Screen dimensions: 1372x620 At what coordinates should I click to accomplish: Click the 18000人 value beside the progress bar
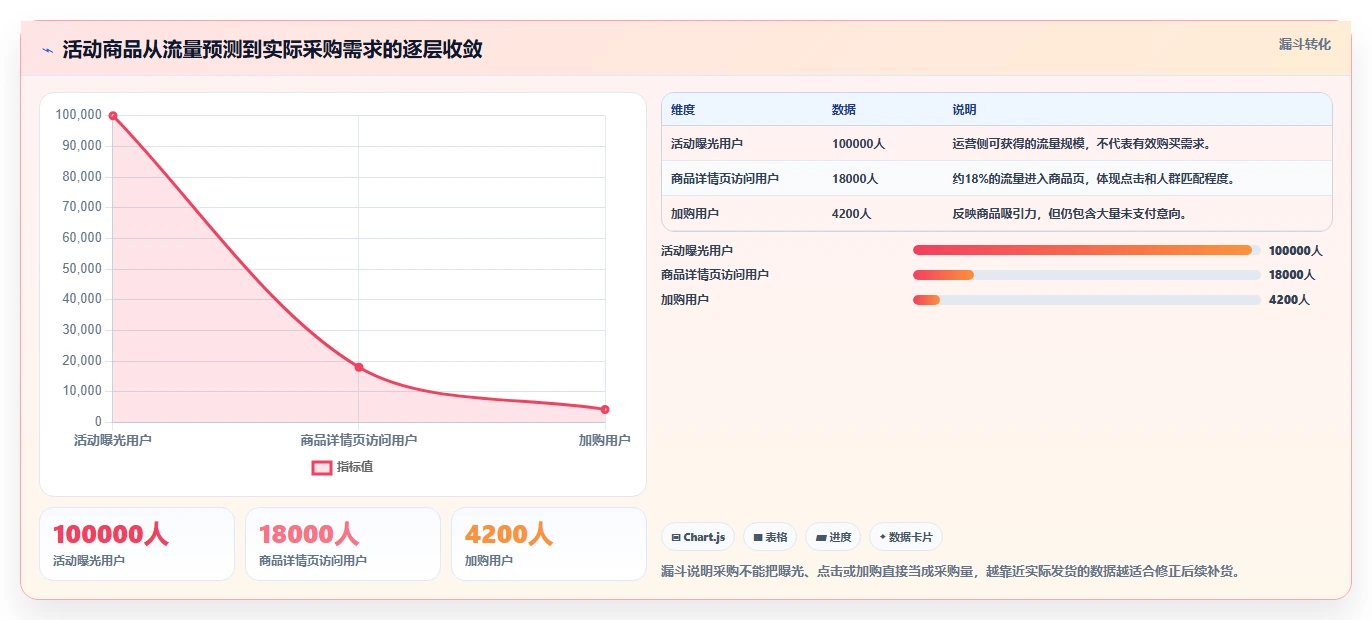click(x=1292, y=275)
